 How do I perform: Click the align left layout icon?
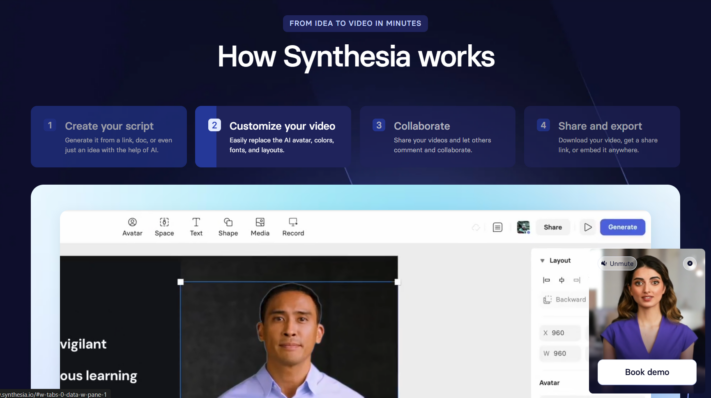[546, 280]
